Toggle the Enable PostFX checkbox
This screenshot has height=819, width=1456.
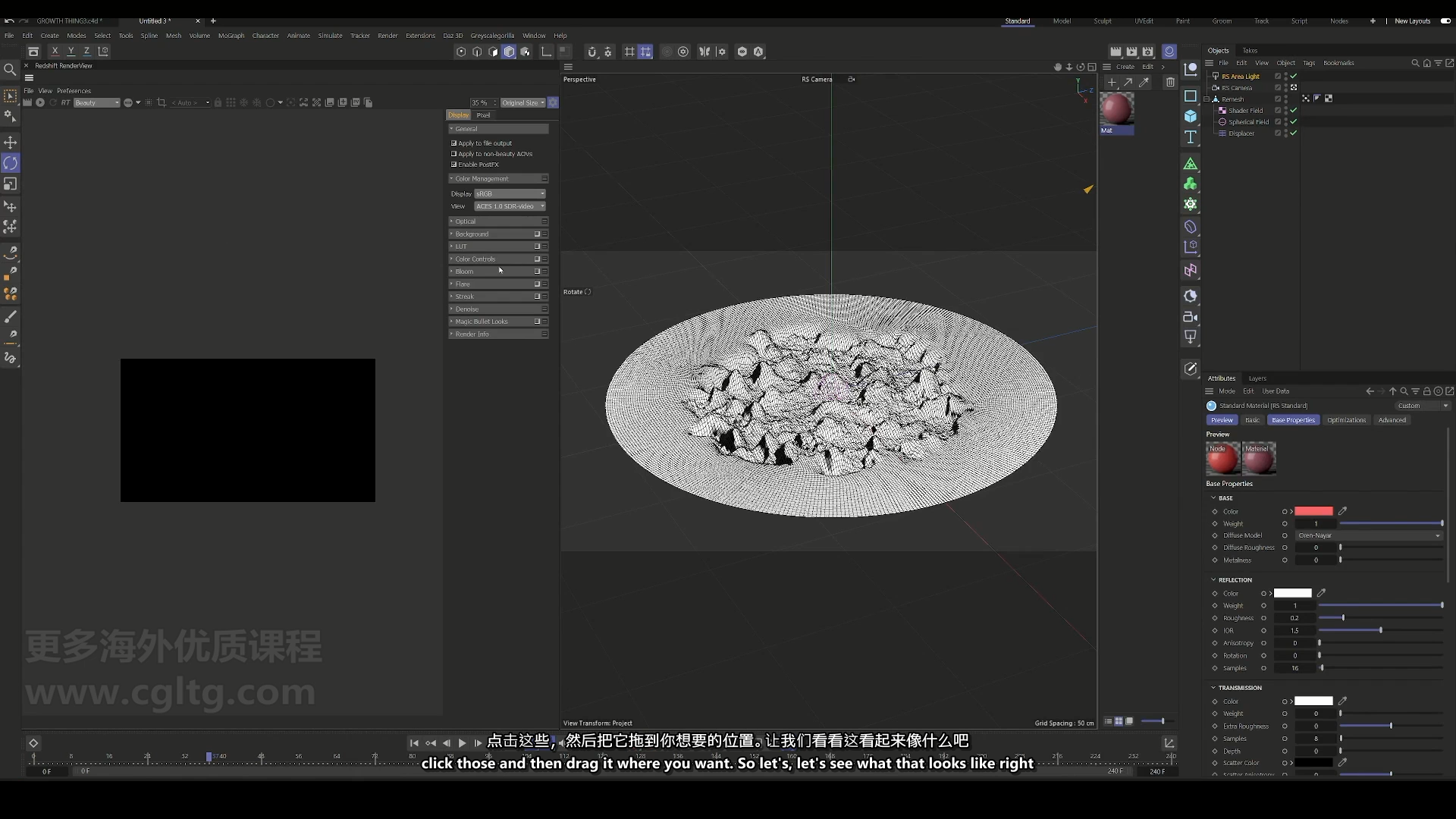click(x=454, y=164)
